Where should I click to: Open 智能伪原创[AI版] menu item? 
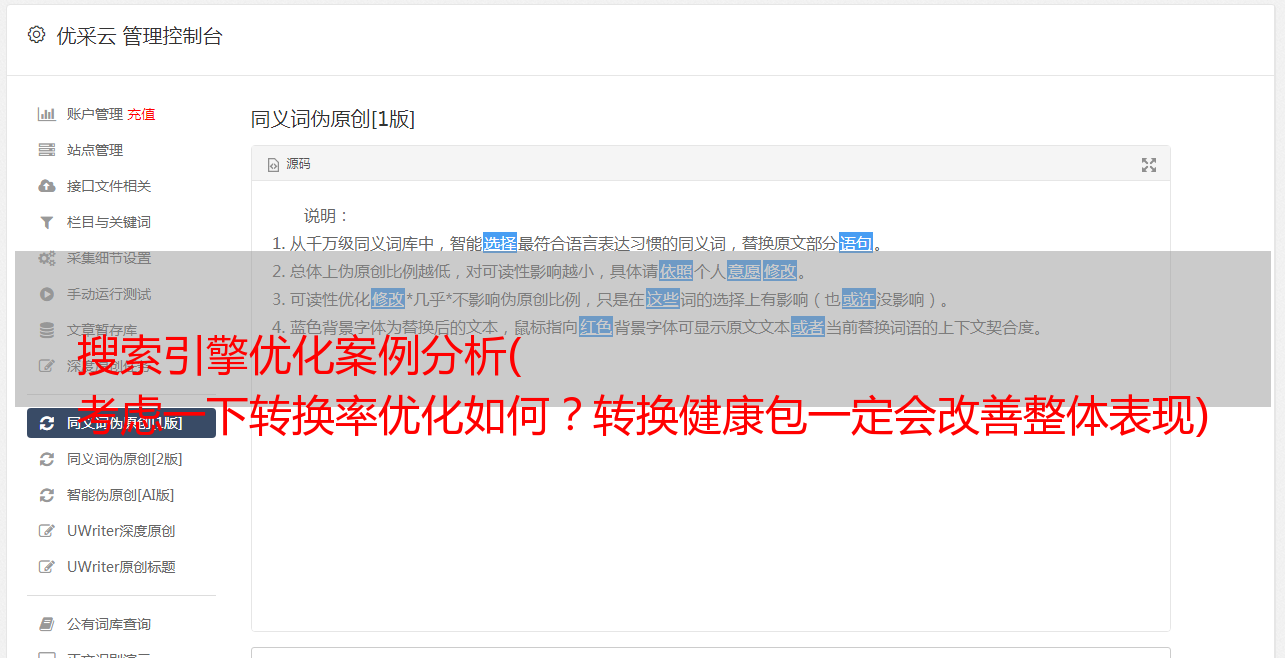(x=121, y=495)
